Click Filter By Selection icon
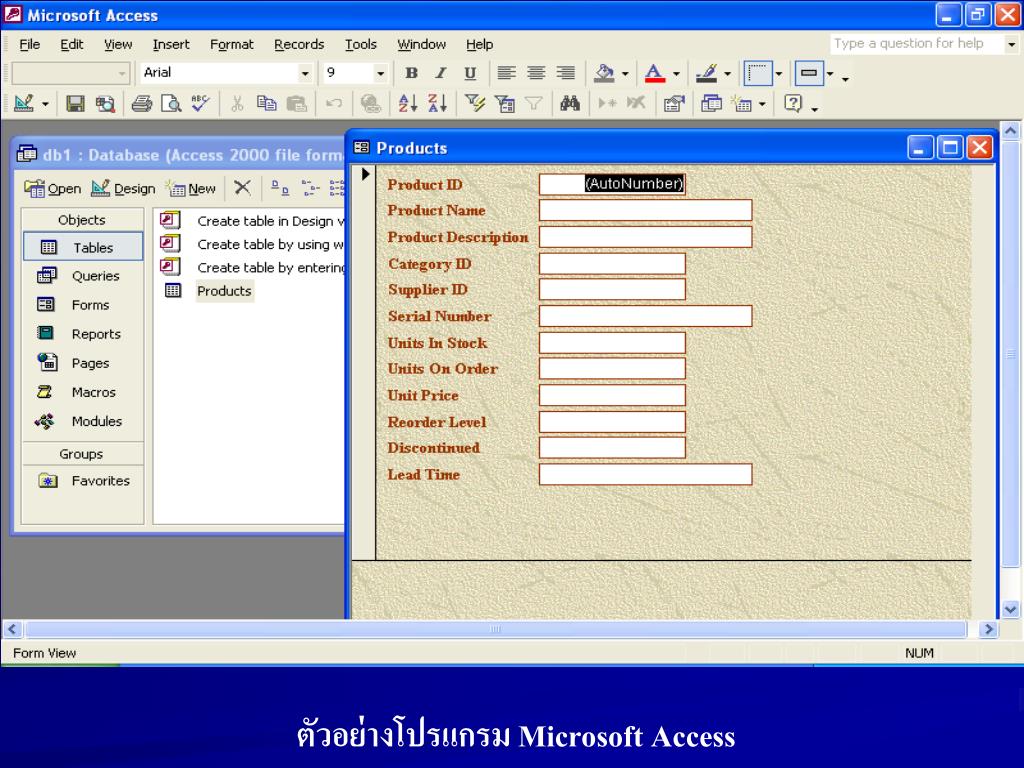Image resolution: width=1024 pixels, height=768 pixels. tap(475, 103)
